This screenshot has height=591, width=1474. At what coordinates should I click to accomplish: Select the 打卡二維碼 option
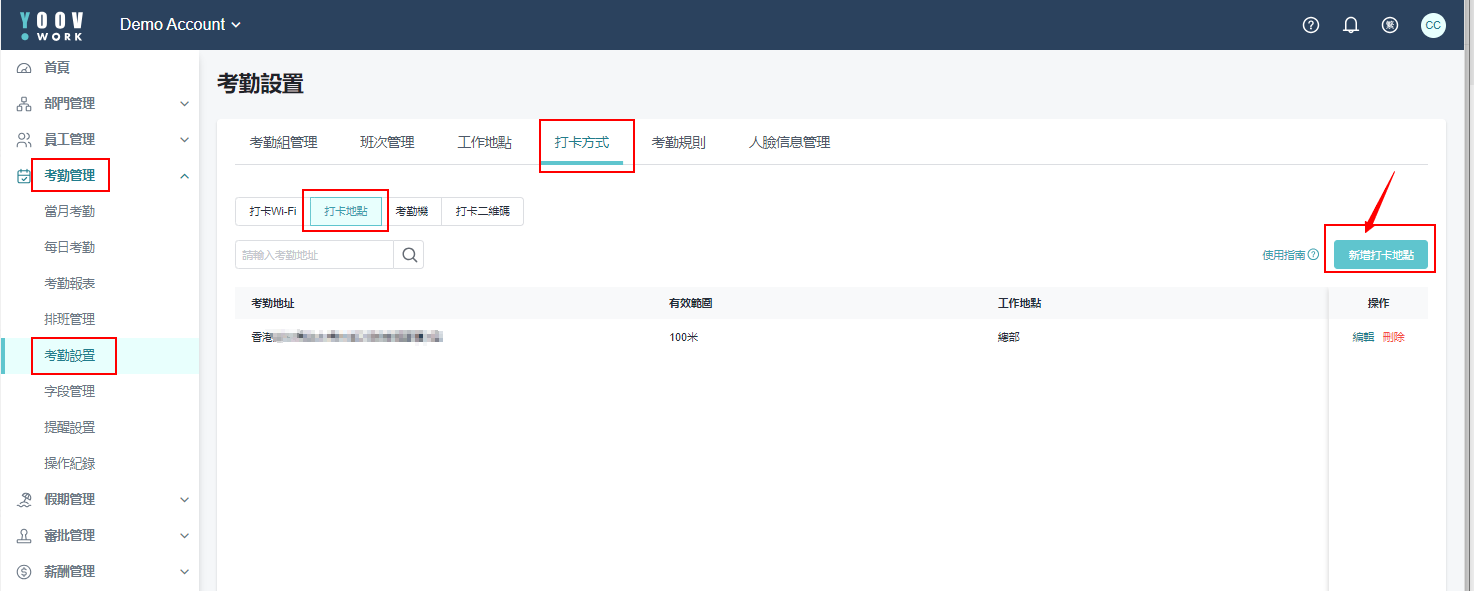tap(482, 211)
